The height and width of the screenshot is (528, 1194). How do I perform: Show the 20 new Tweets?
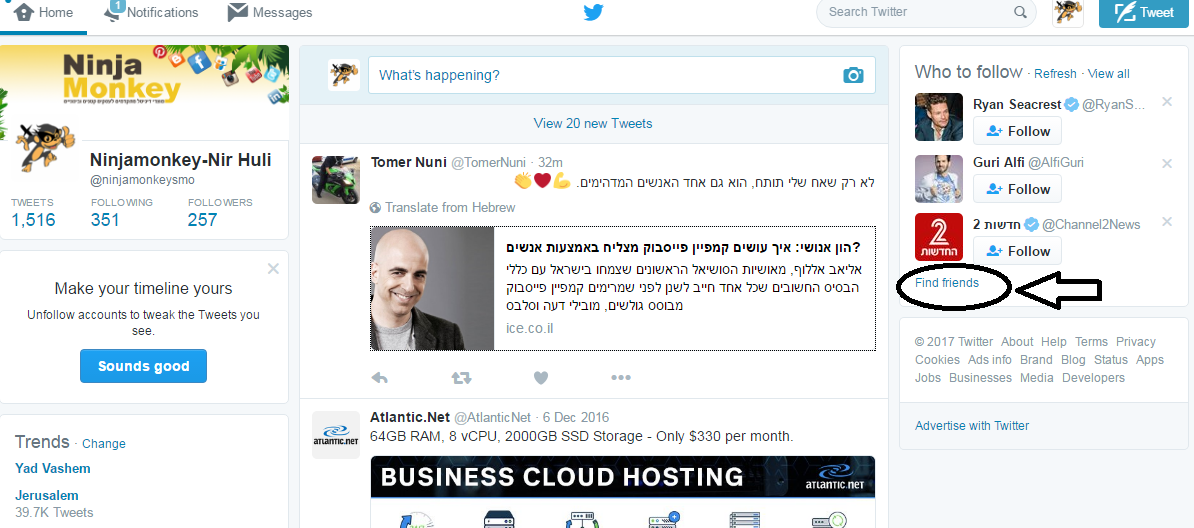[x=593, y=123]
